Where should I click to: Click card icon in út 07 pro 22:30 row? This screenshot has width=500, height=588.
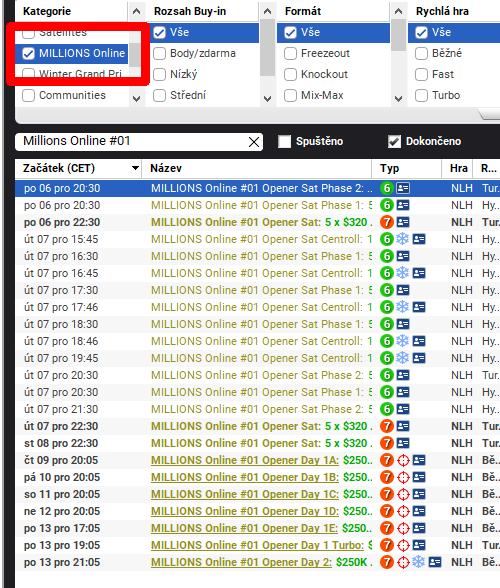(403, 426)
